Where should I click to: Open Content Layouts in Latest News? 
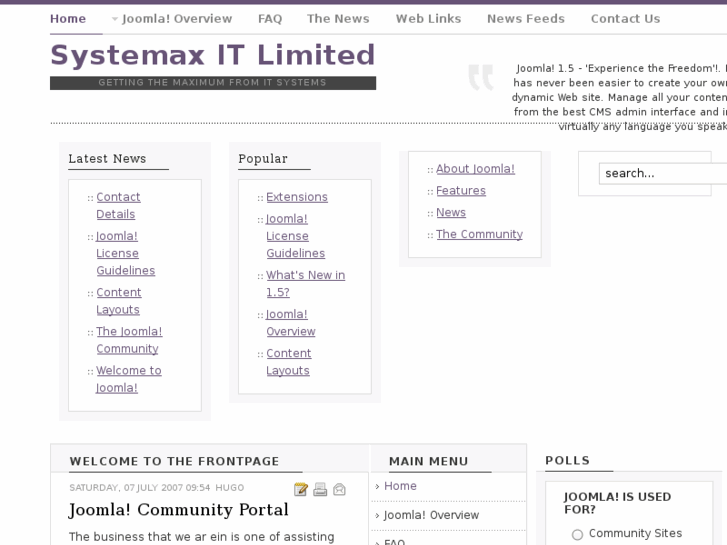coord(119,301)
